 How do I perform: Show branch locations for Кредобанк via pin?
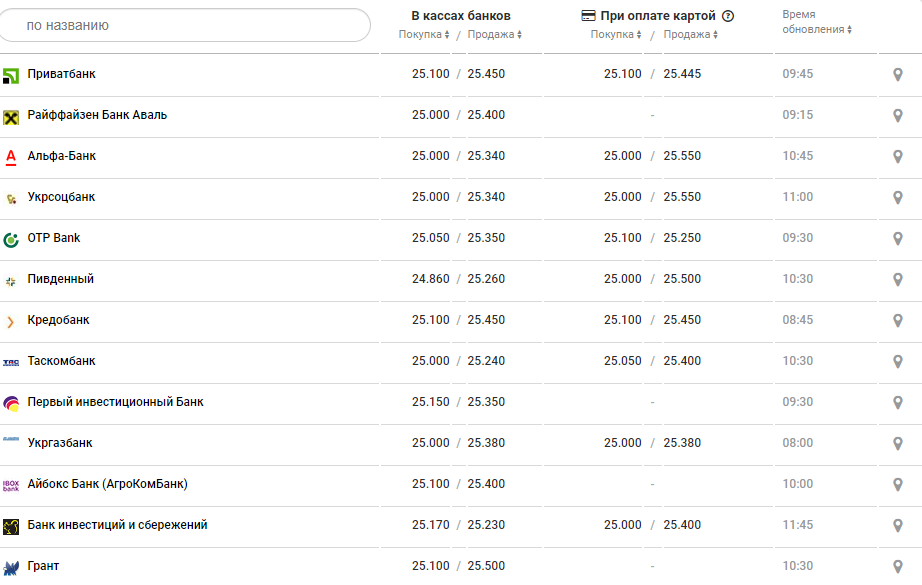tap(897, 321)
